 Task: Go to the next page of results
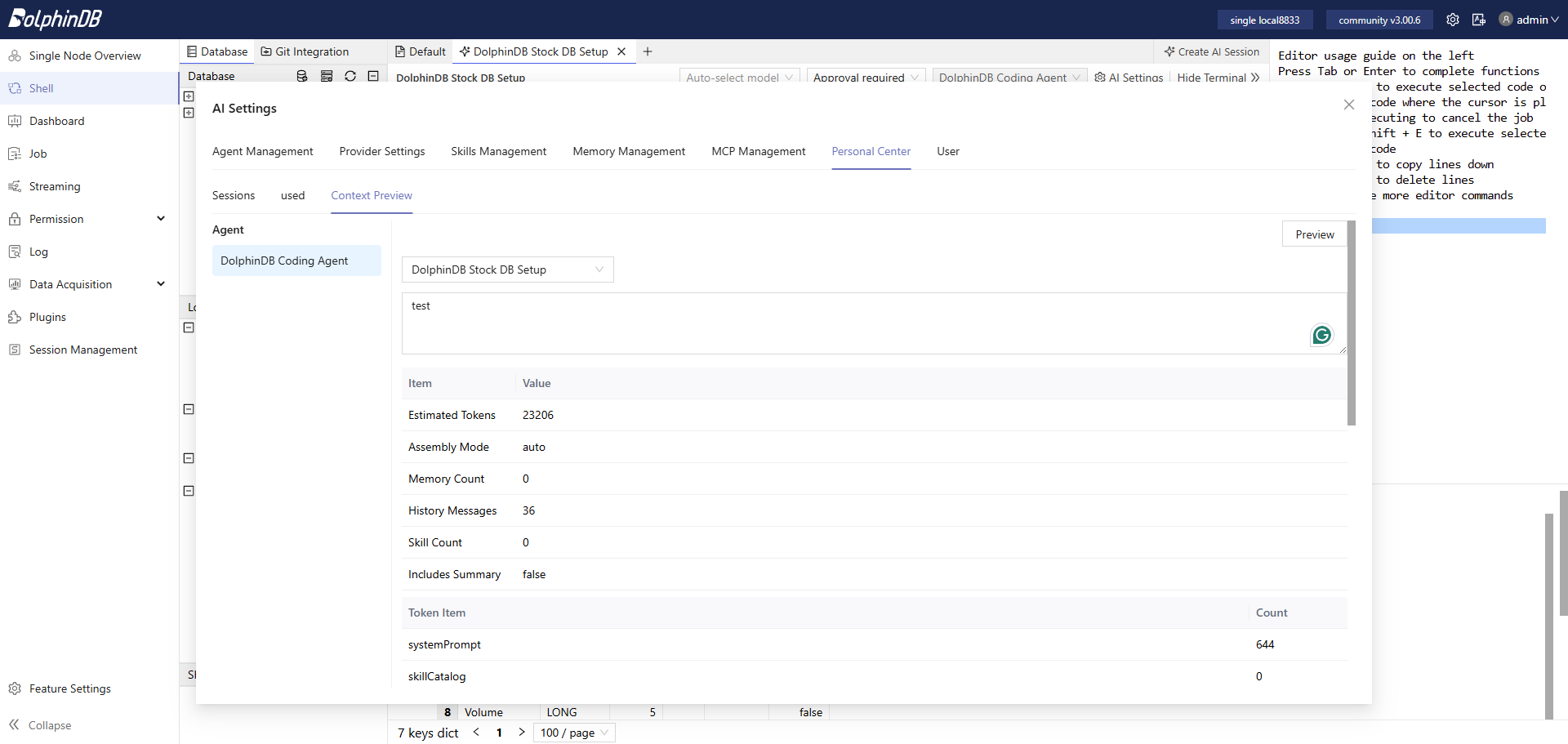[x=522, y=733]
